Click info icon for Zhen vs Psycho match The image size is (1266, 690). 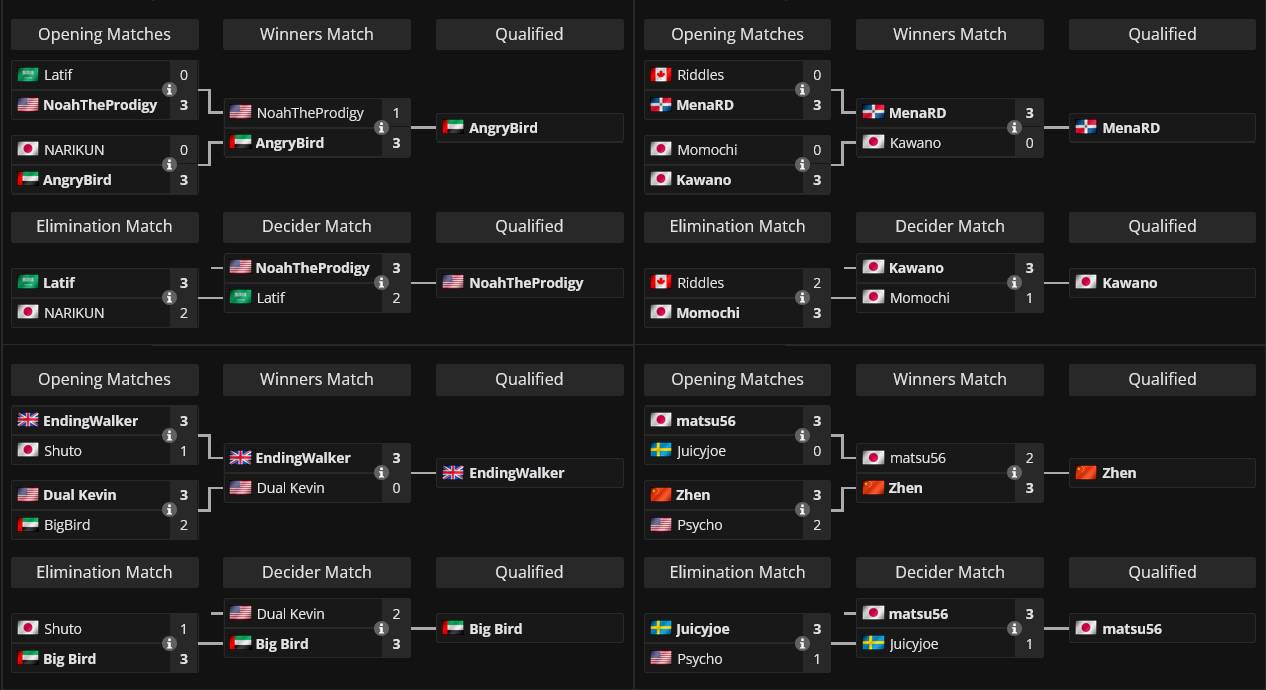coord(802,510)
